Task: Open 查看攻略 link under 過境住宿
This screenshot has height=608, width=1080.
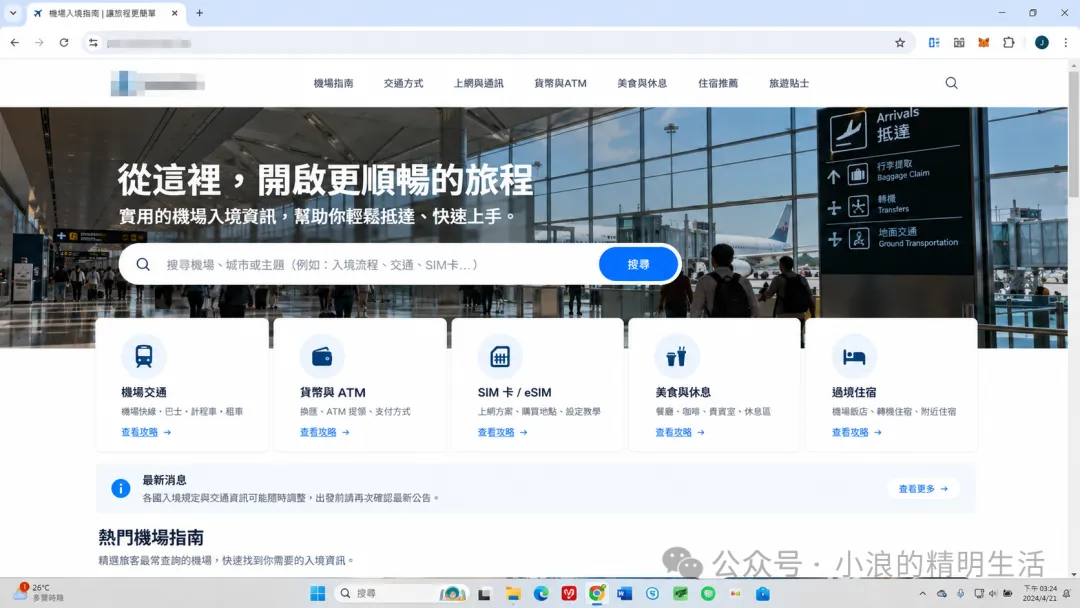Action: (x=857, y=432)
